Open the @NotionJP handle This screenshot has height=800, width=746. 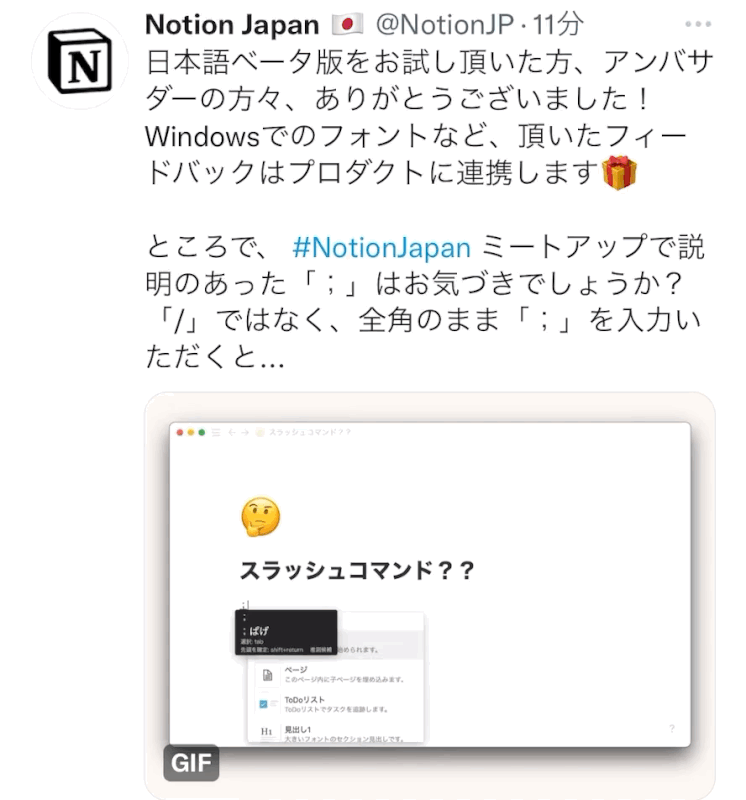point(444,24)
